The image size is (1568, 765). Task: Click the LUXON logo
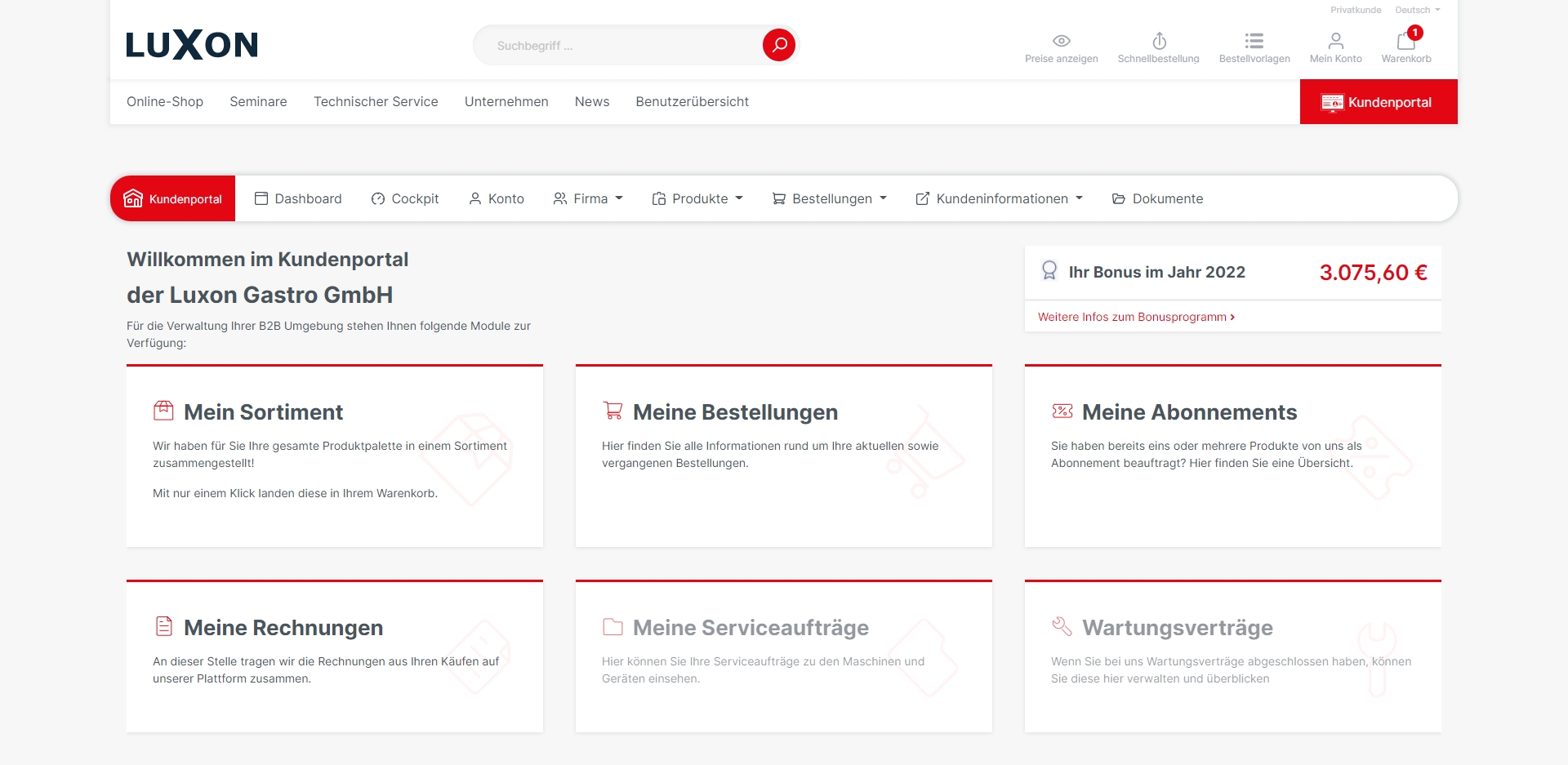192,45
